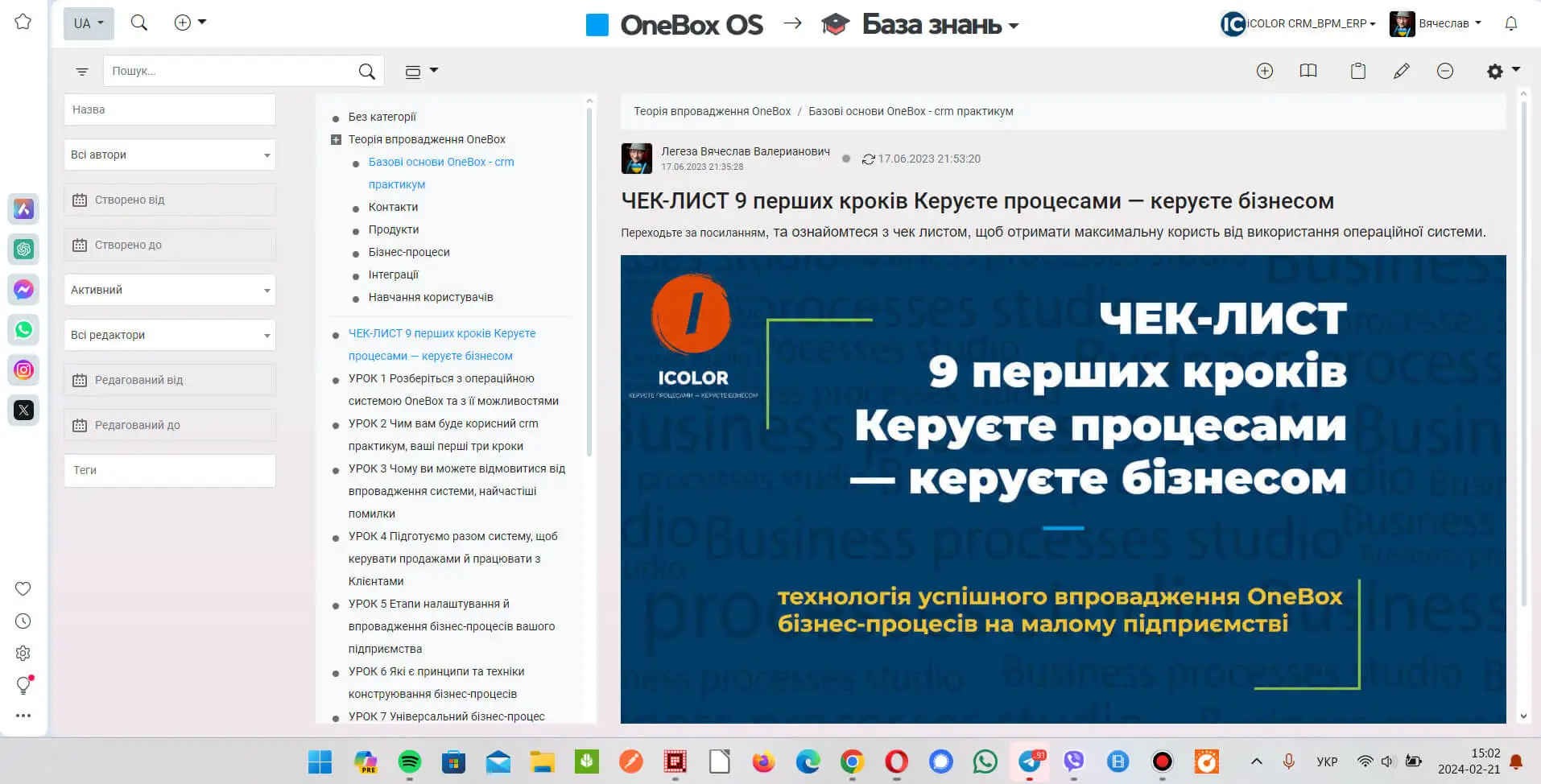Open the ChatGPT icon in left sidebar
1541x784 pixels.
pos(23,249)
